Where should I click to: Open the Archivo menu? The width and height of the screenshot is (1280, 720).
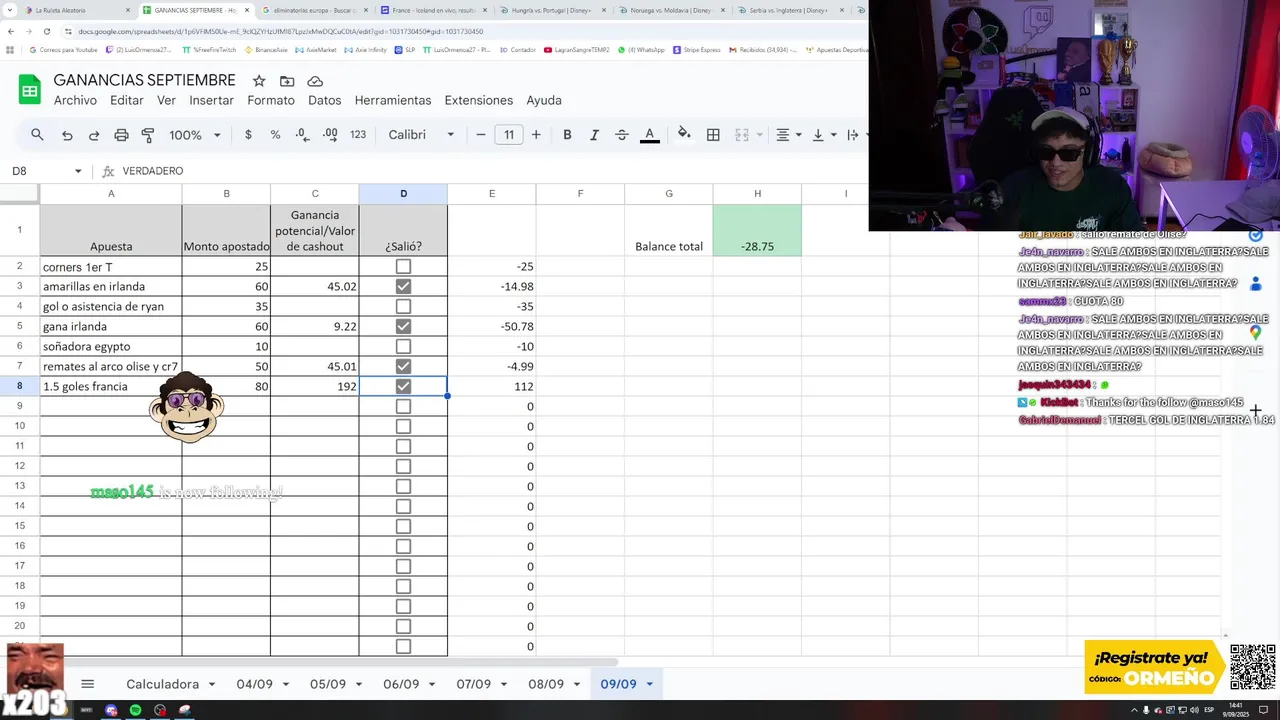[75, 100]
